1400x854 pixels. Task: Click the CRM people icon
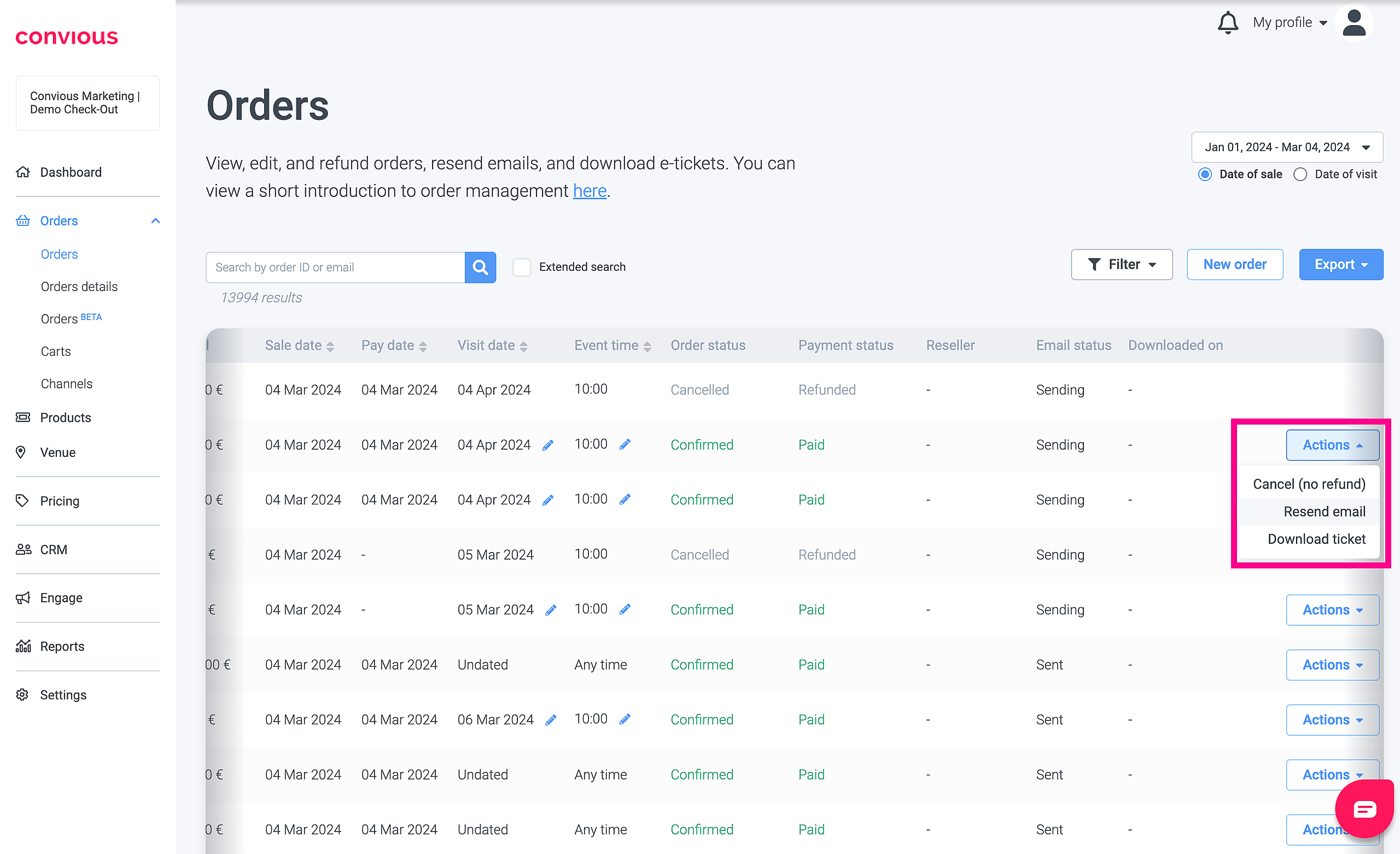click(24, 549)
